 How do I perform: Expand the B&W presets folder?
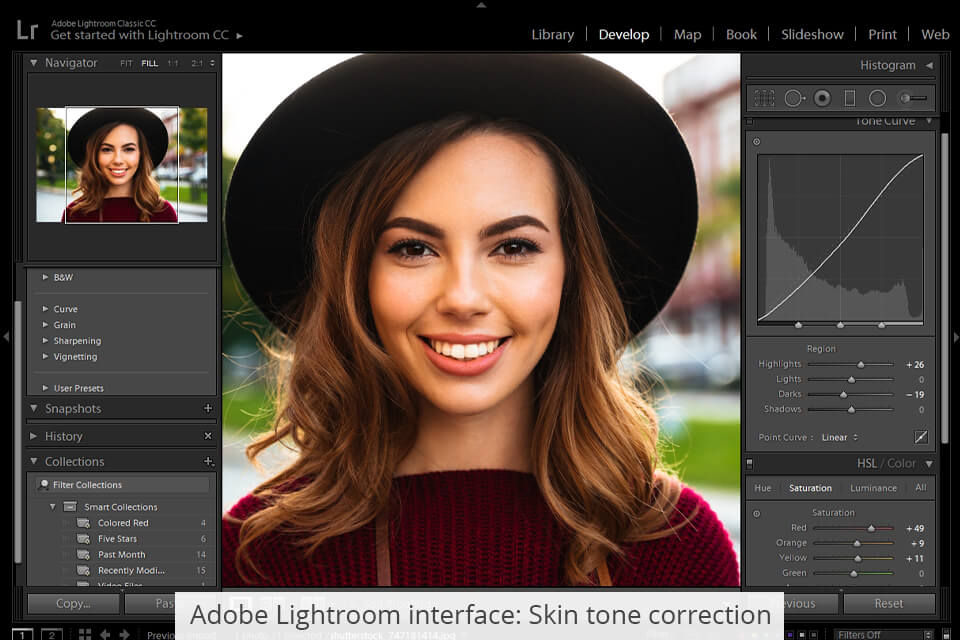pos(45,277)
